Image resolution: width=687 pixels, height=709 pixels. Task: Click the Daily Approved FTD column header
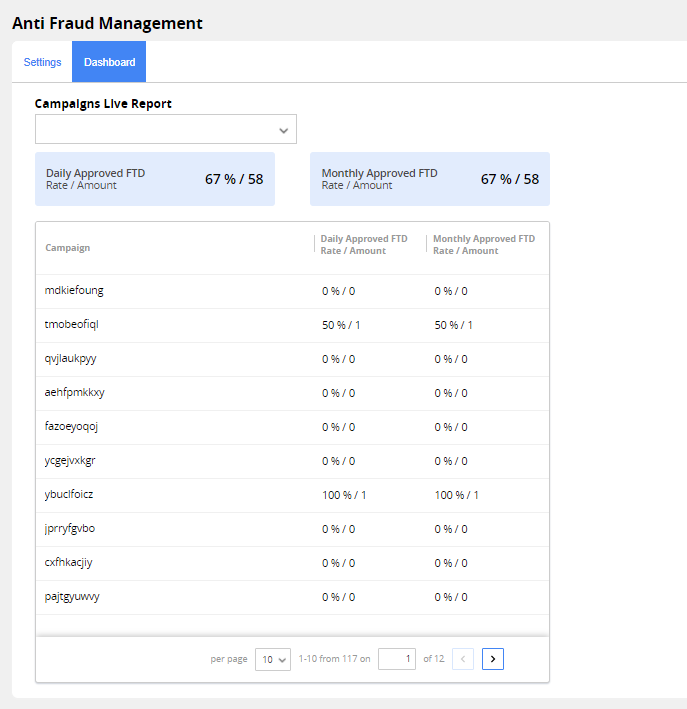pos(364,245)
